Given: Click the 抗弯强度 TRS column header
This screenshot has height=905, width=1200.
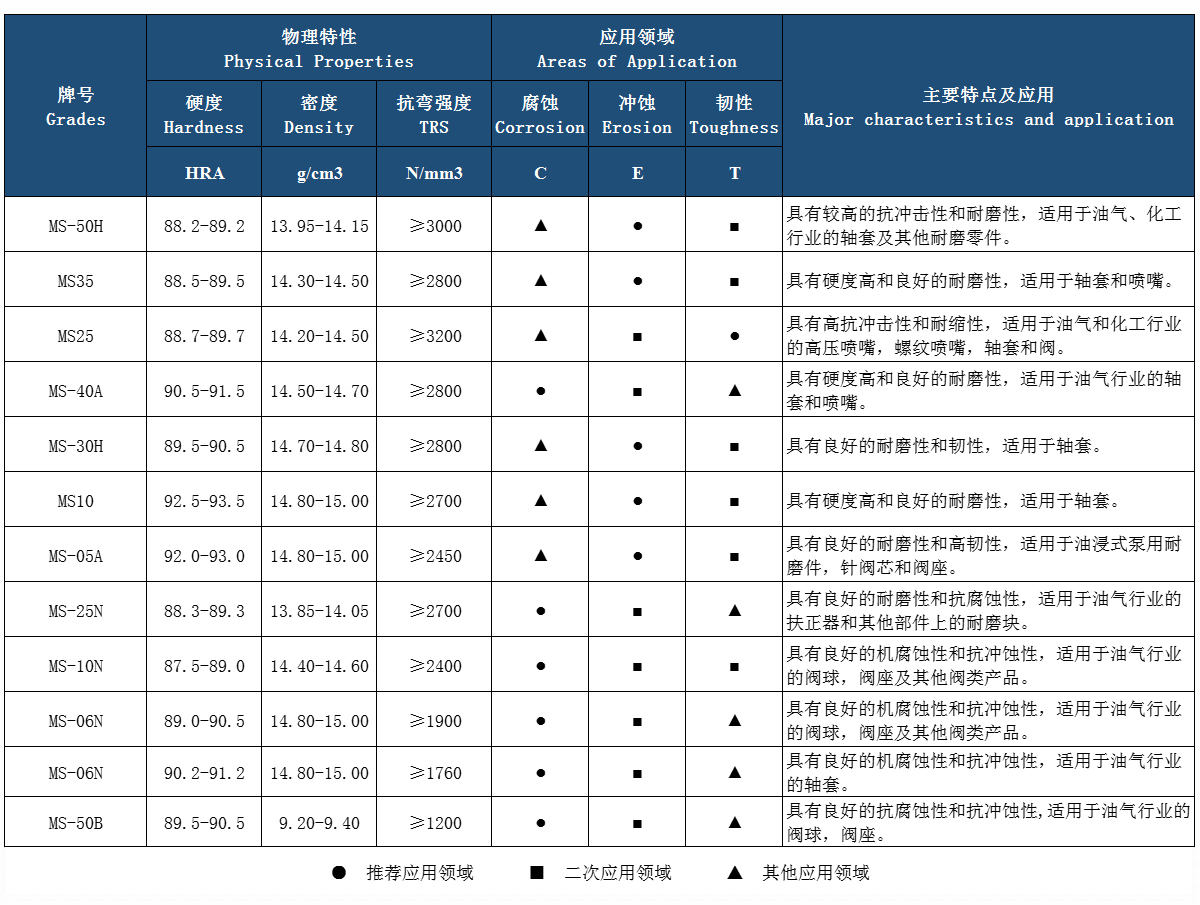Looking at the screenshot, I should point(434,114).
